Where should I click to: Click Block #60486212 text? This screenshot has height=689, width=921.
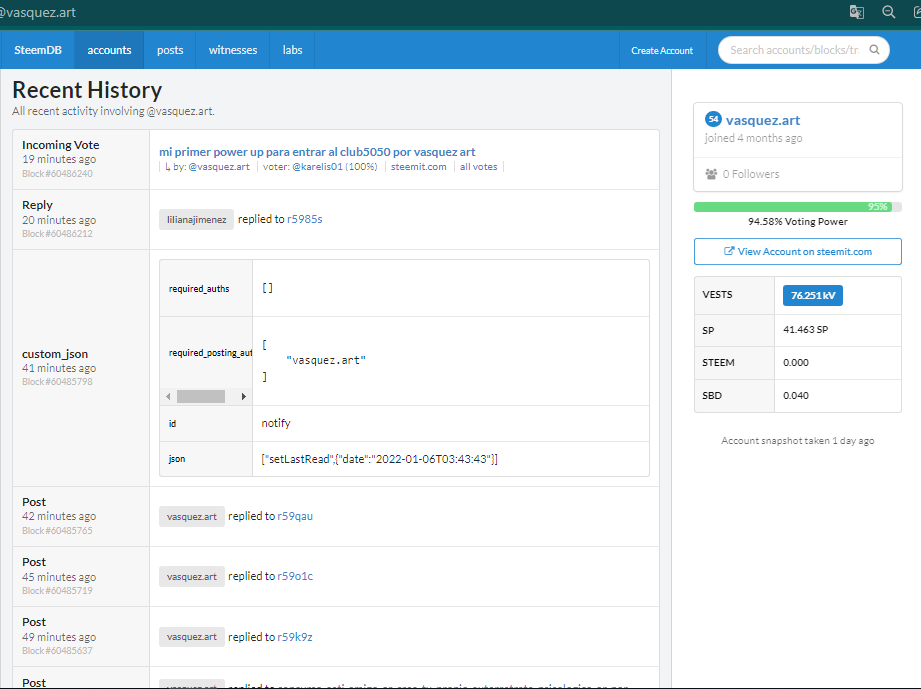(57, 233)
